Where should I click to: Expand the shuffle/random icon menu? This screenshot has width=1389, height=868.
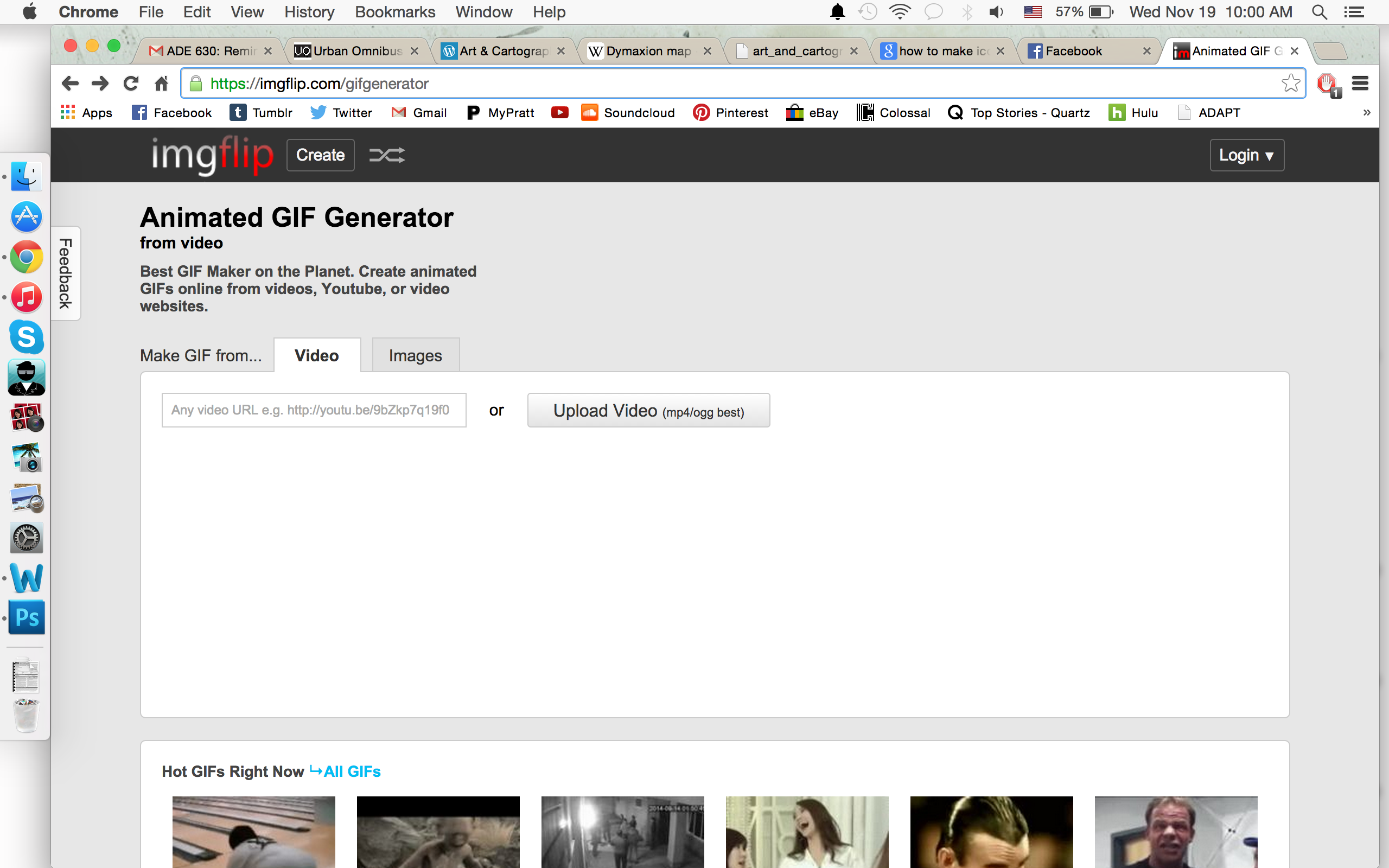coord(386,155)
